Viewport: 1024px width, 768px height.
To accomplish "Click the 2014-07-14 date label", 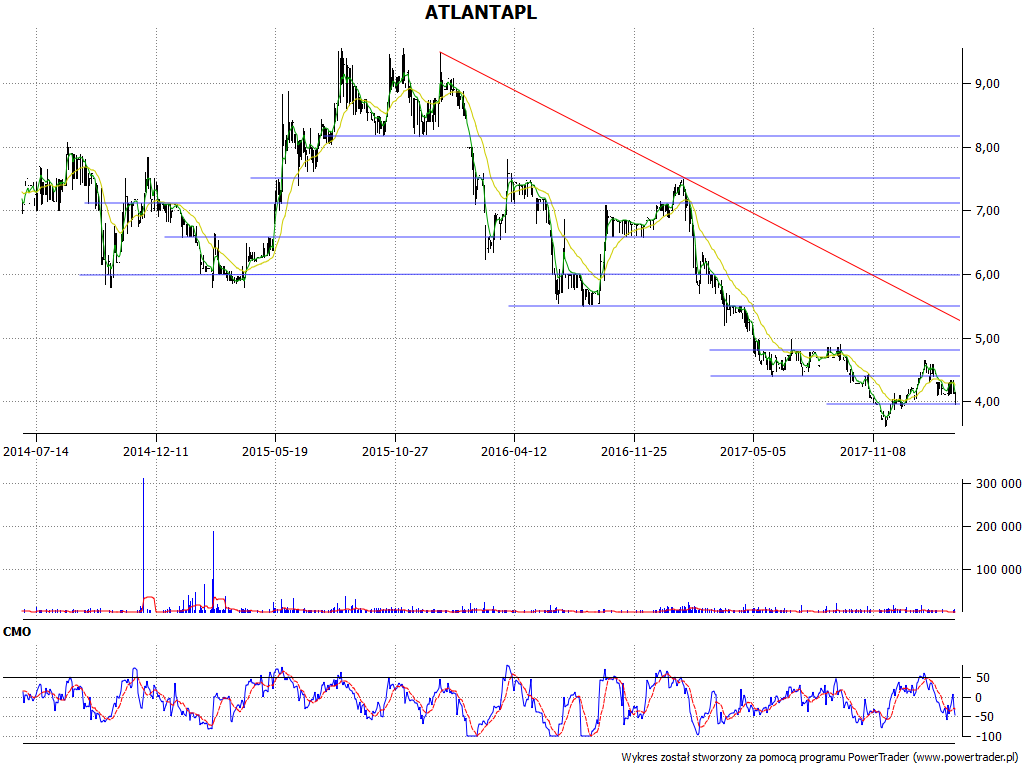I will coord(36,451).
